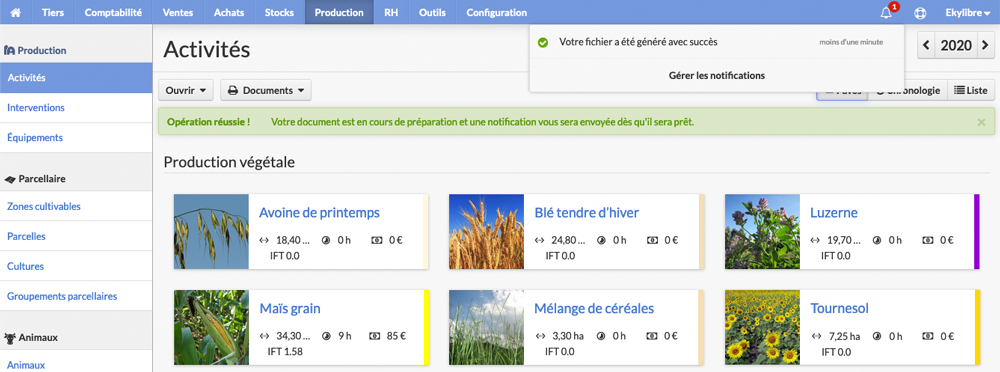The width and height of the screenshot is (1000, 372).
Task: Open the Ekylibre user dropdown menu
Action: pos(967,12)
